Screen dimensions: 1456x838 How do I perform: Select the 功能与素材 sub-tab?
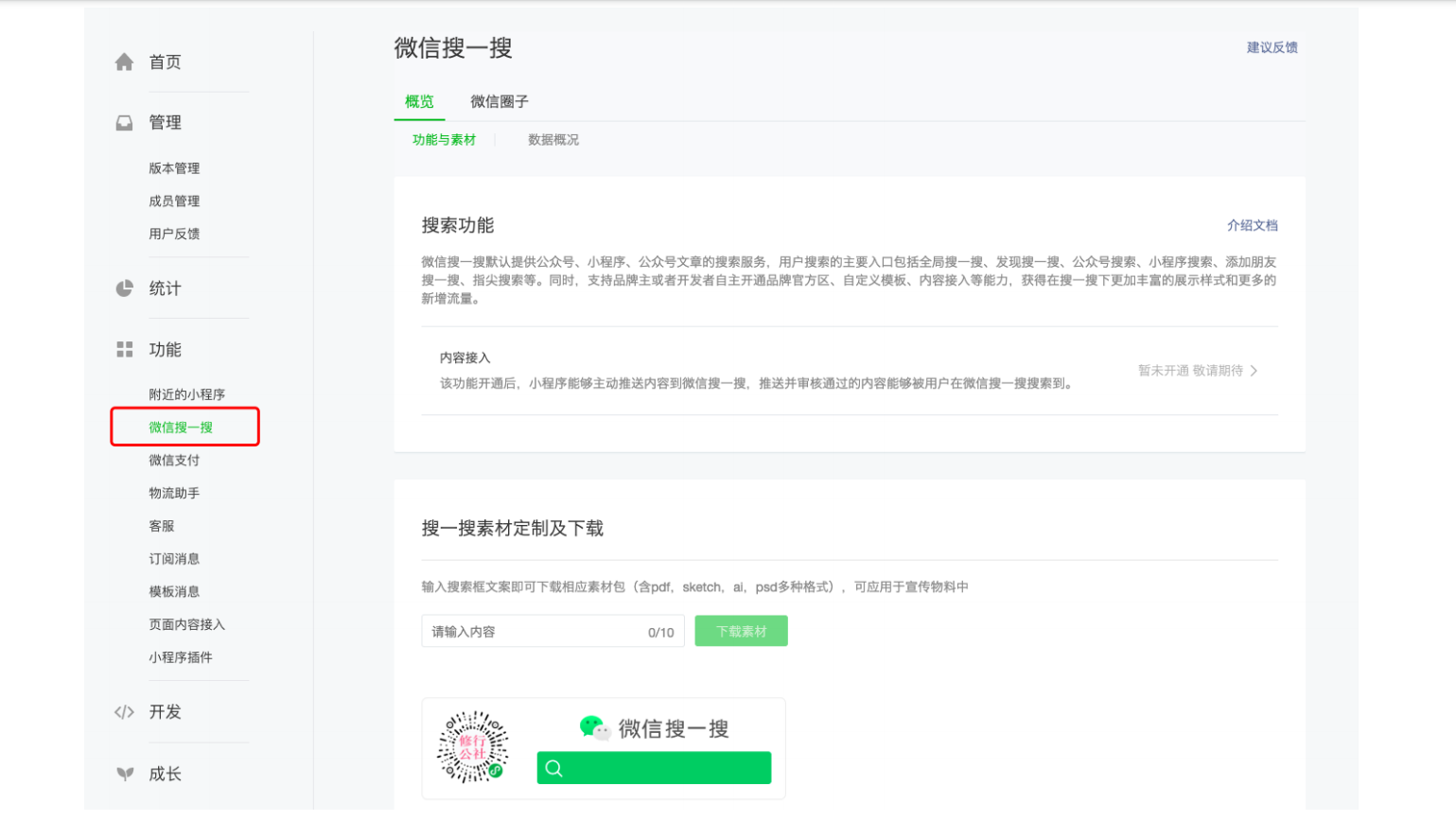tap(444, 140)
